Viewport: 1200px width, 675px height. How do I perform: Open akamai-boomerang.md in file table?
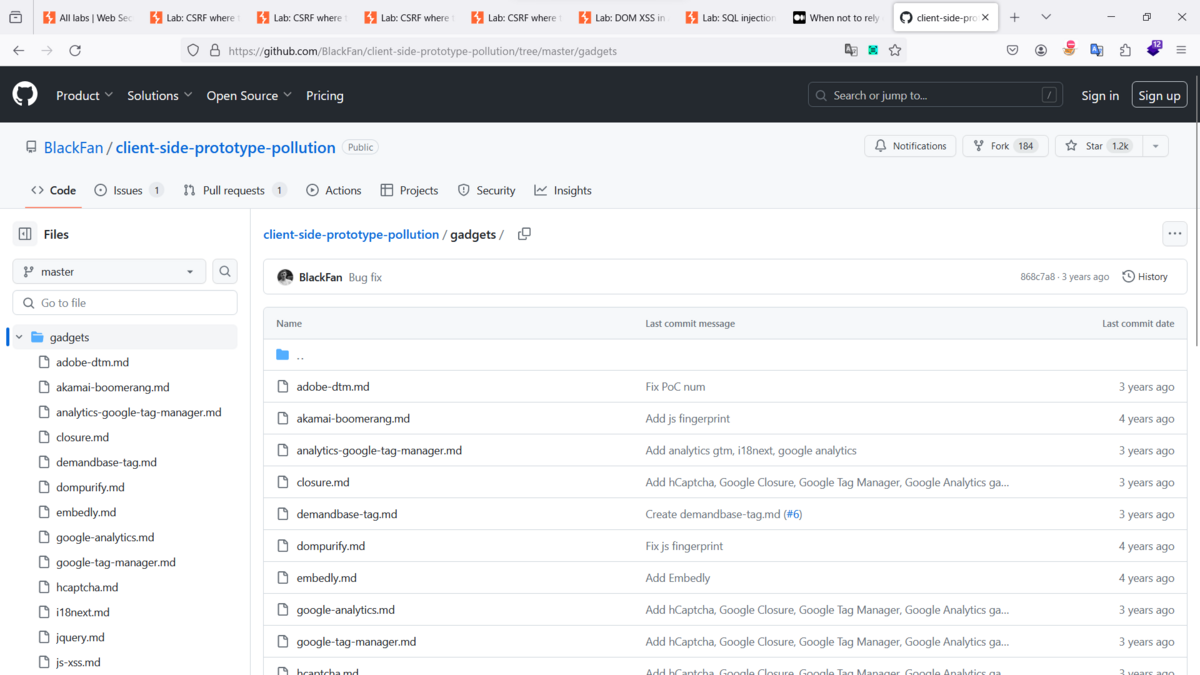click(353, 418)
